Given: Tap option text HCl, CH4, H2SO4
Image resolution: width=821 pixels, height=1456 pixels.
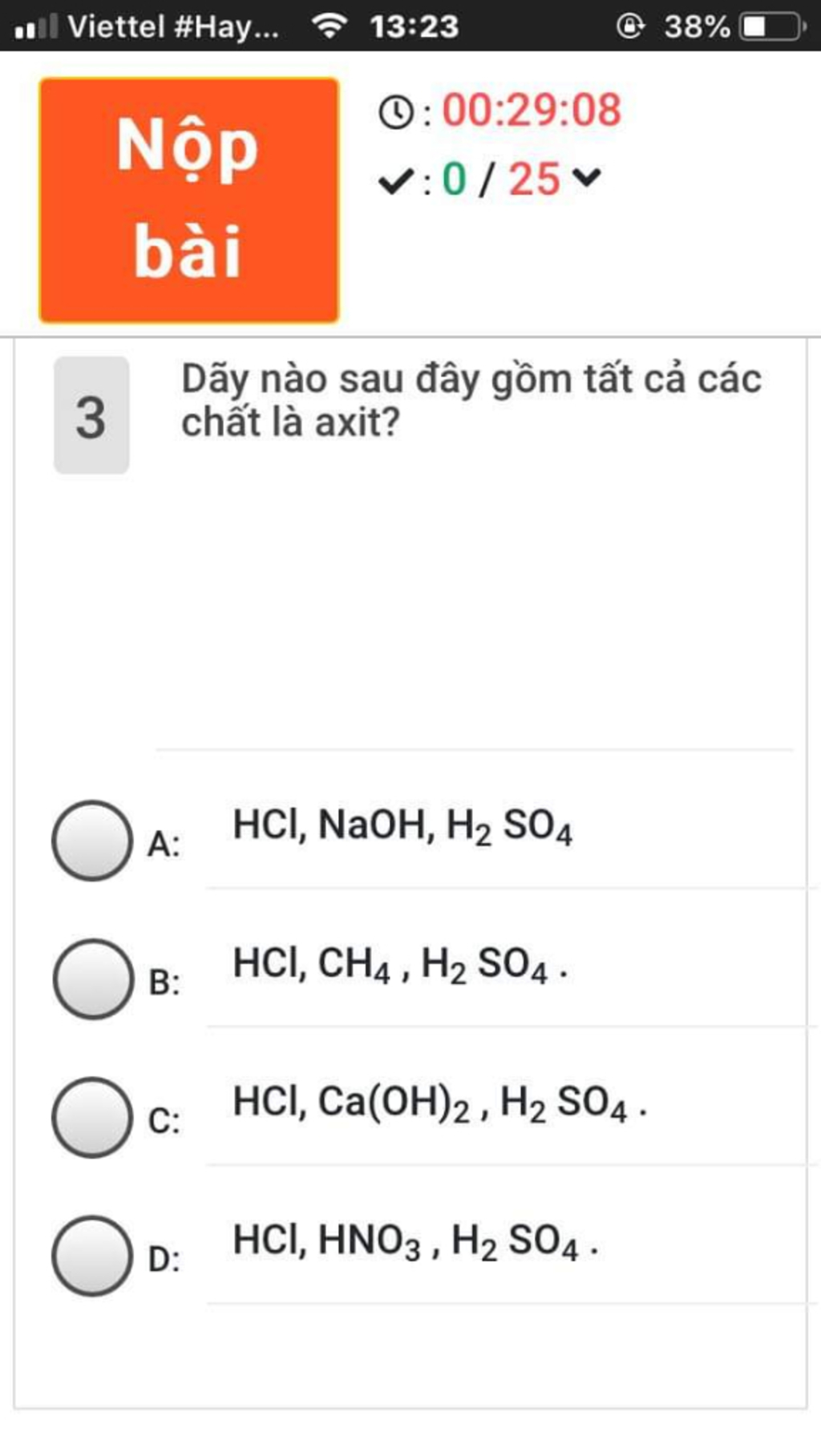Looking at the screenshot, I should pos(400,966).
